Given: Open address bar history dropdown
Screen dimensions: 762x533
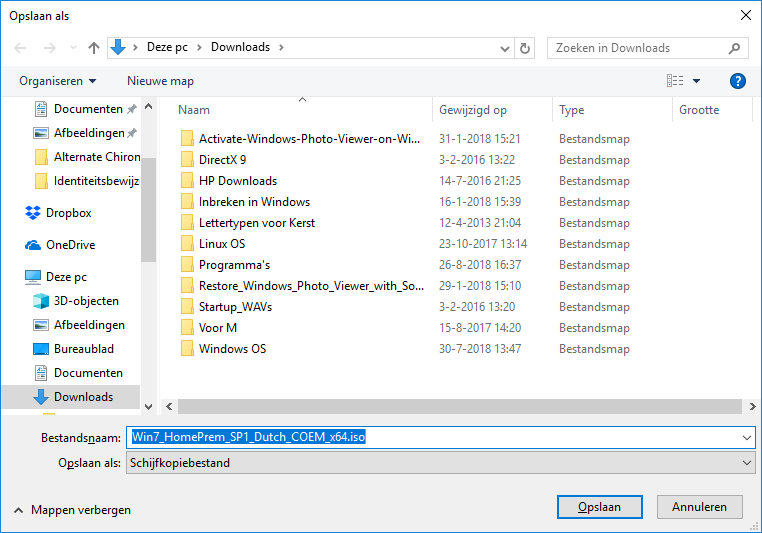Looking at the screenshot, I should (505, 48).
